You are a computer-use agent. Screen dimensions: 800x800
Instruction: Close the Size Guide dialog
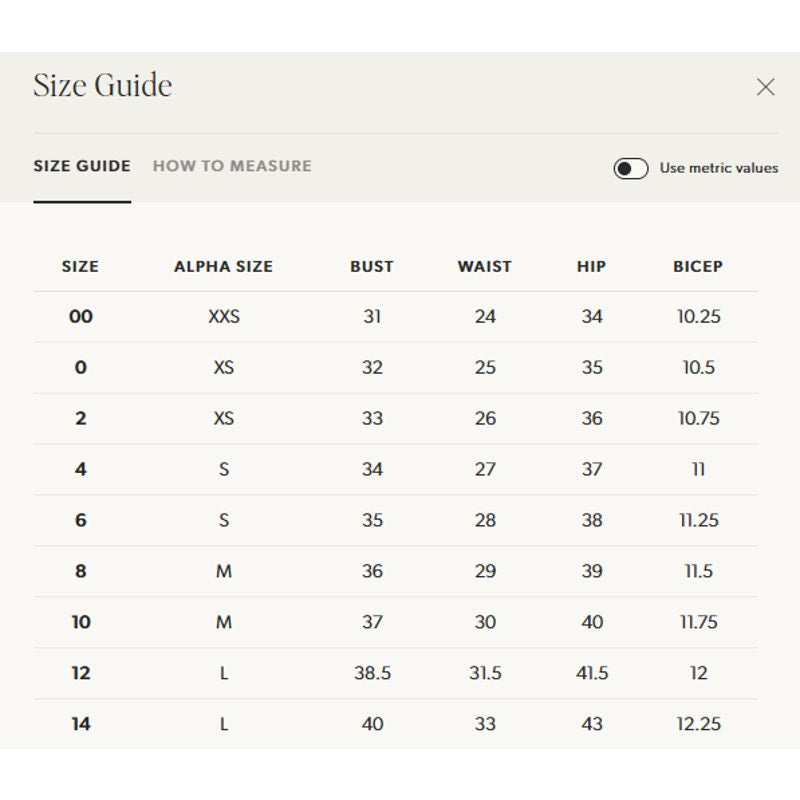(765, 87)
